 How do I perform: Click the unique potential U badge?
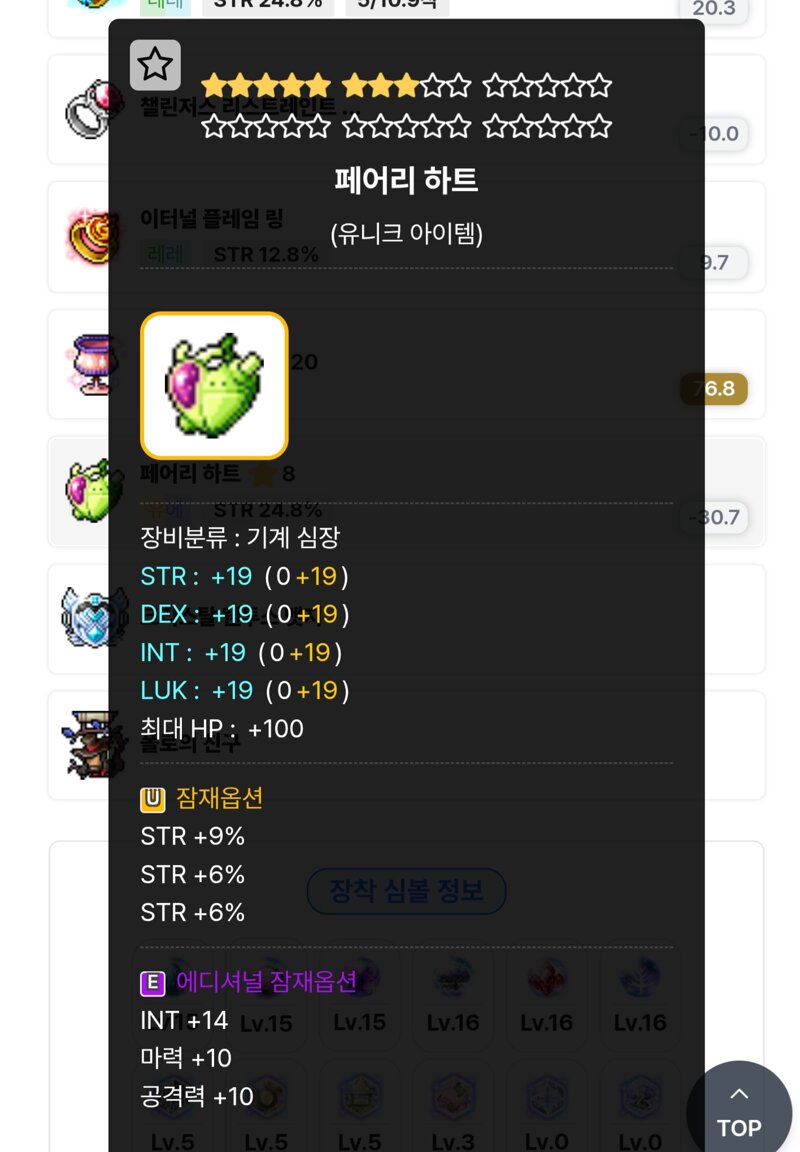(153, 799)
